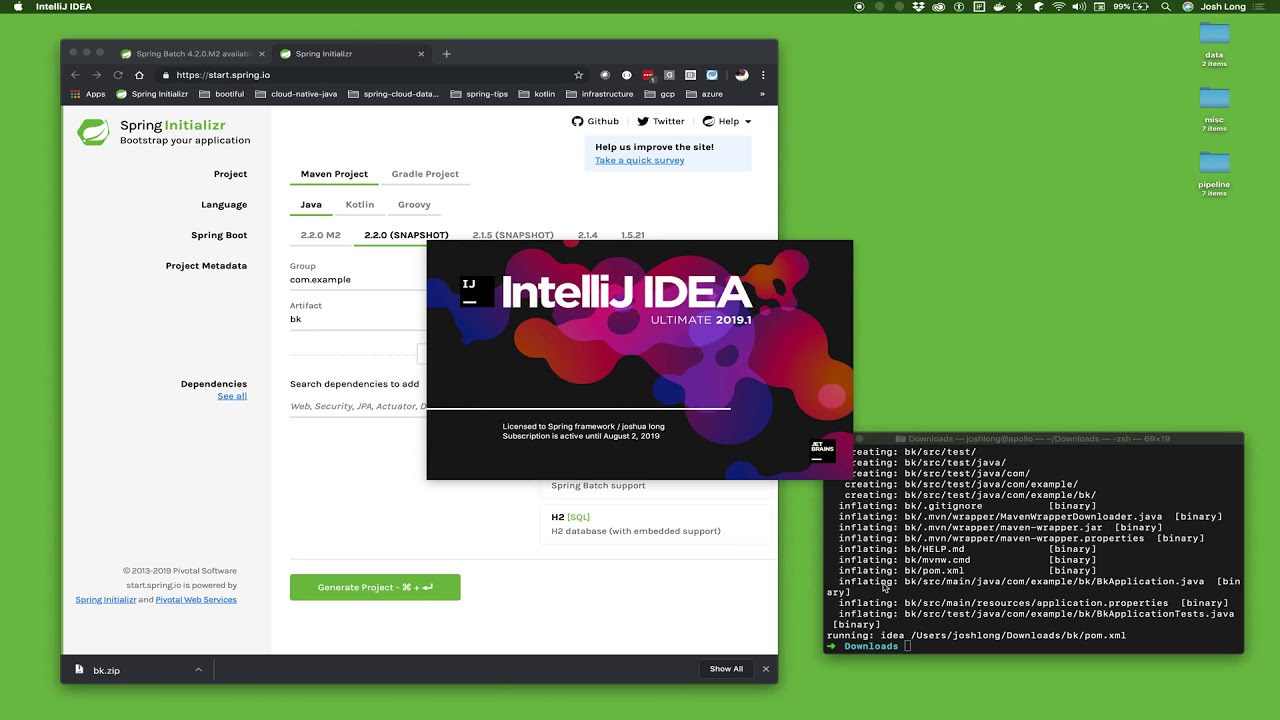This screenshot has width=1280, height=720.
Task: Bookmark this page with the star icon
Action: tap(578, 75)
